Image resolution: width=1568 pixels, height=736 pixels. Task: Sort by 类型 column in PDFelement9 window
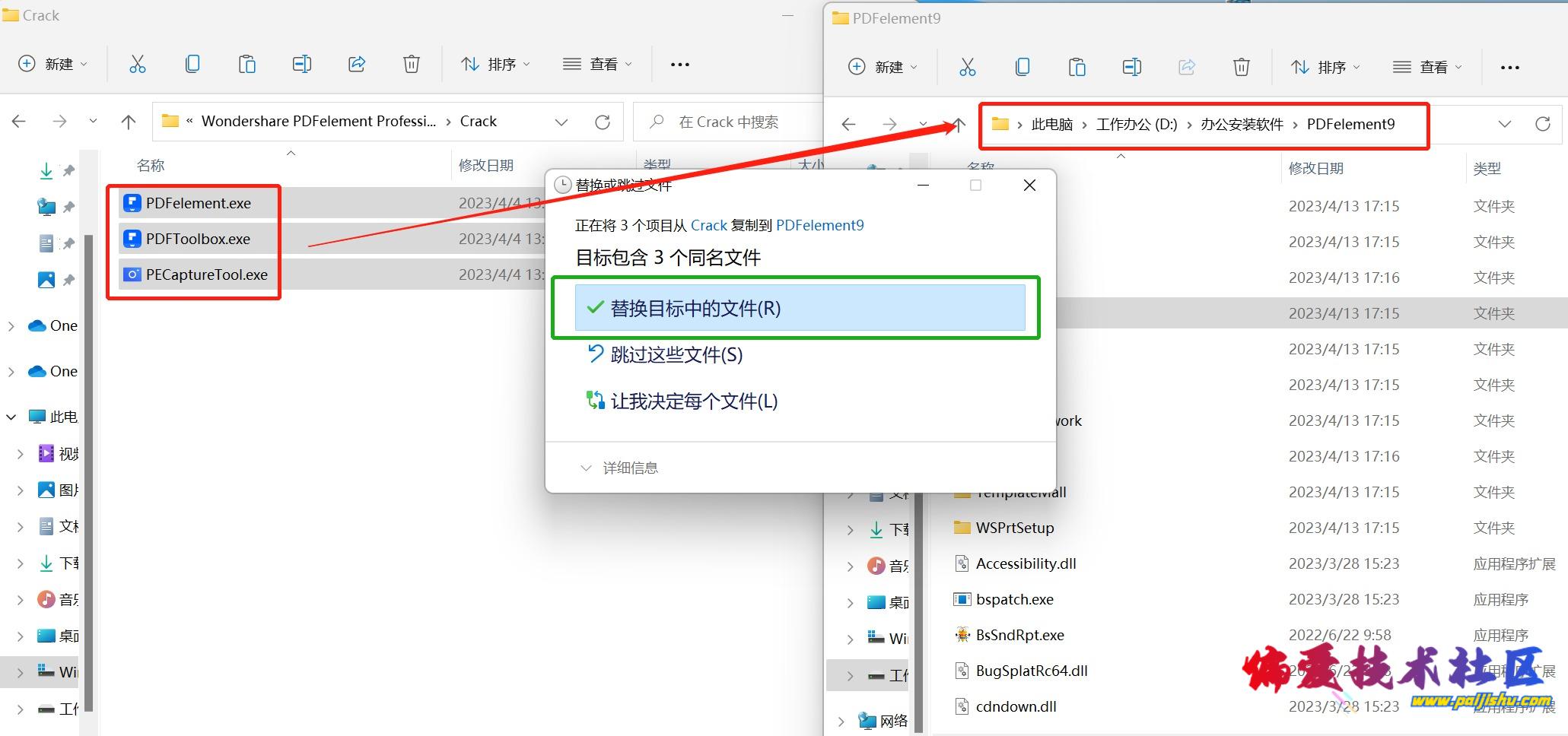[x=1487, y=168]
